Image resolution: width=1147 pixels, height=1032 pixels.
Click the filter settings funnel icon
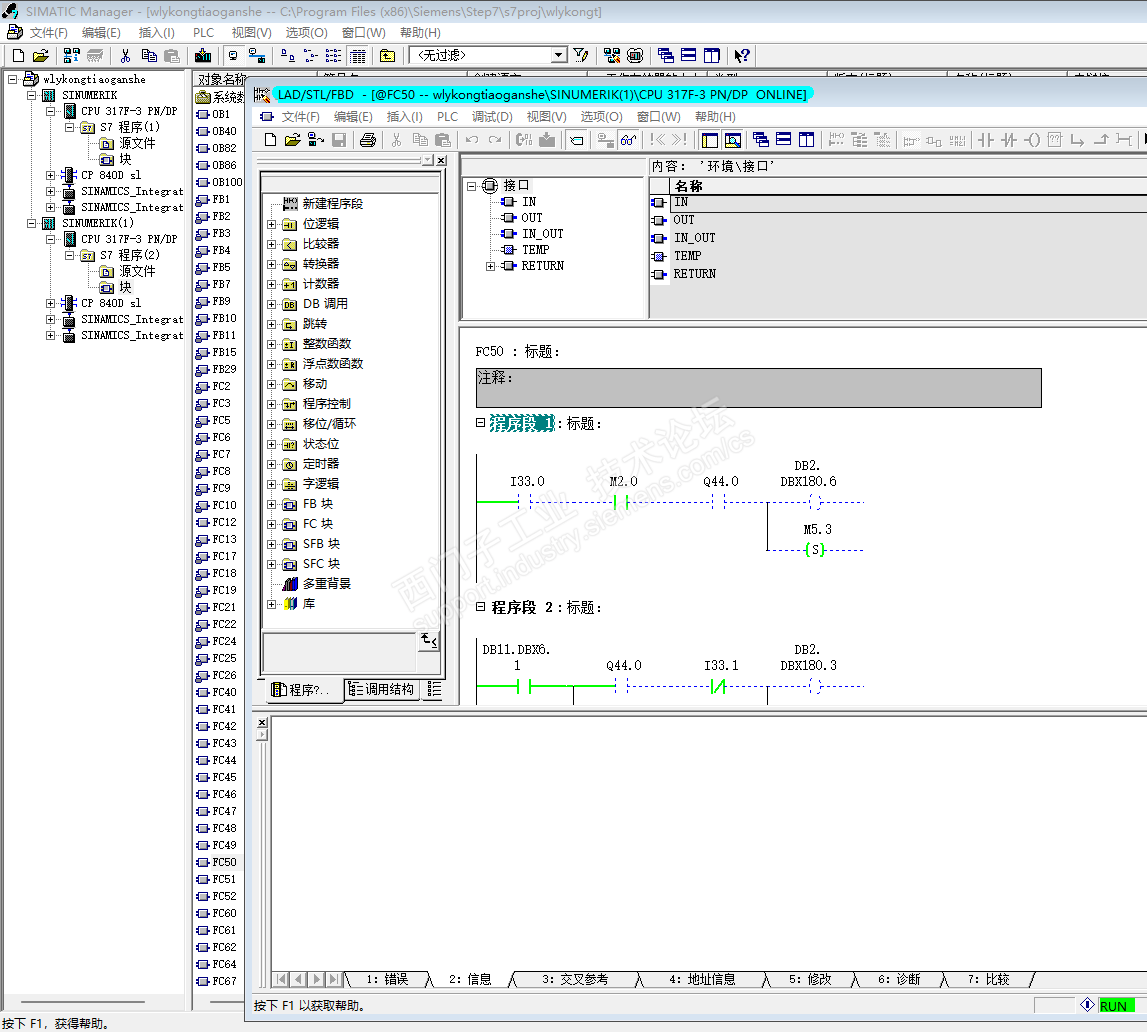[580, 56]
